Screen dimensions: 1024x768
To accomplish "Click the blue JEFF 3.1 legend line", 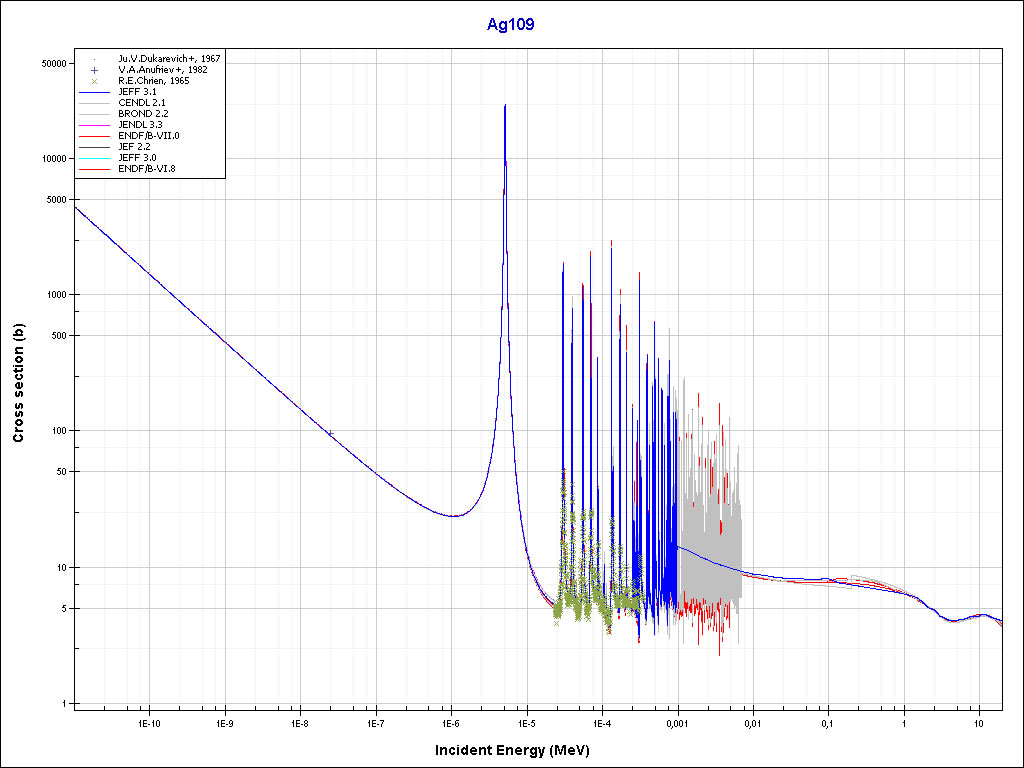I will (93, 92).
